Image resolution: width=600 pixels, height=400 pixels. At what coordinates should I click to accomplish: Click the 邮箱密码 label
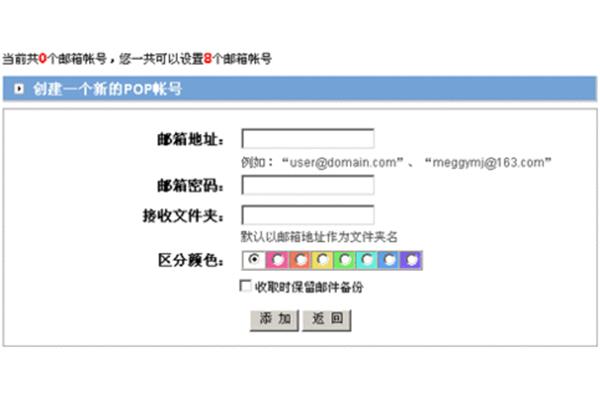tap(191, 186)
